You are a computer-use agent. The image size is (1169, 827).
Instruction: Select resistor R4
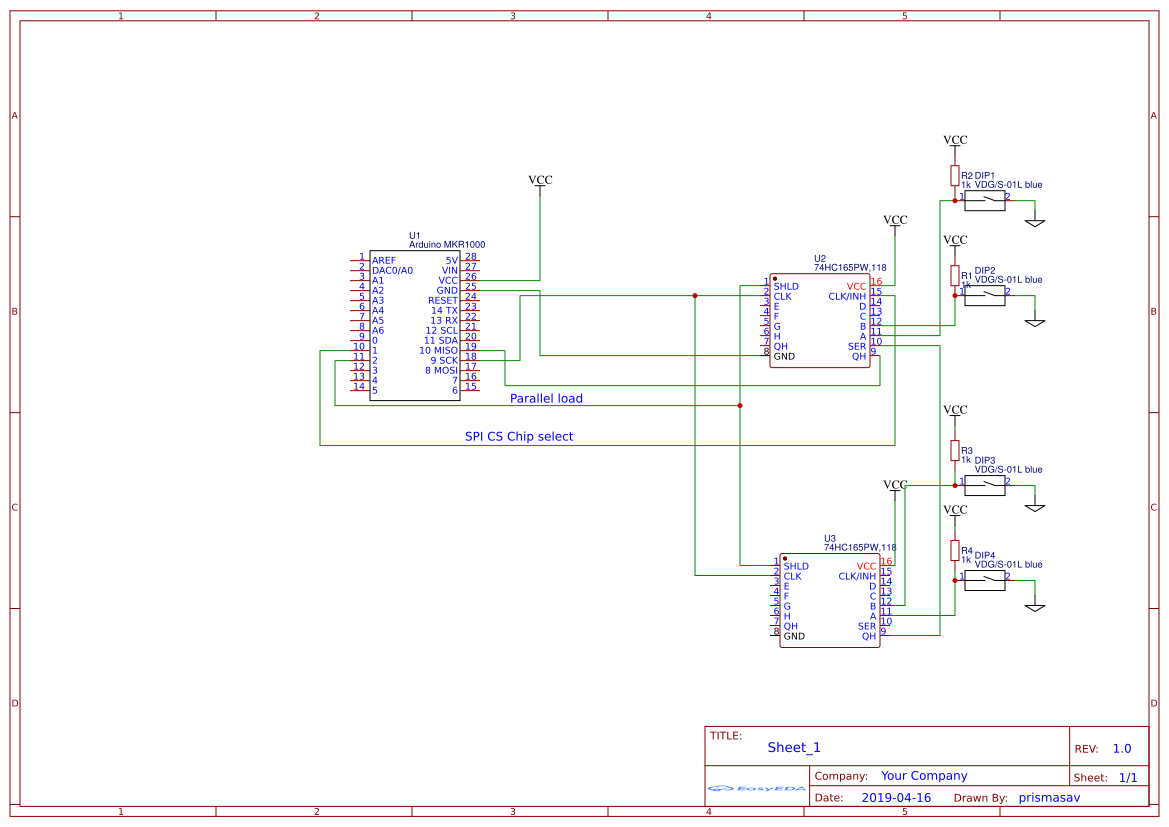955,551
